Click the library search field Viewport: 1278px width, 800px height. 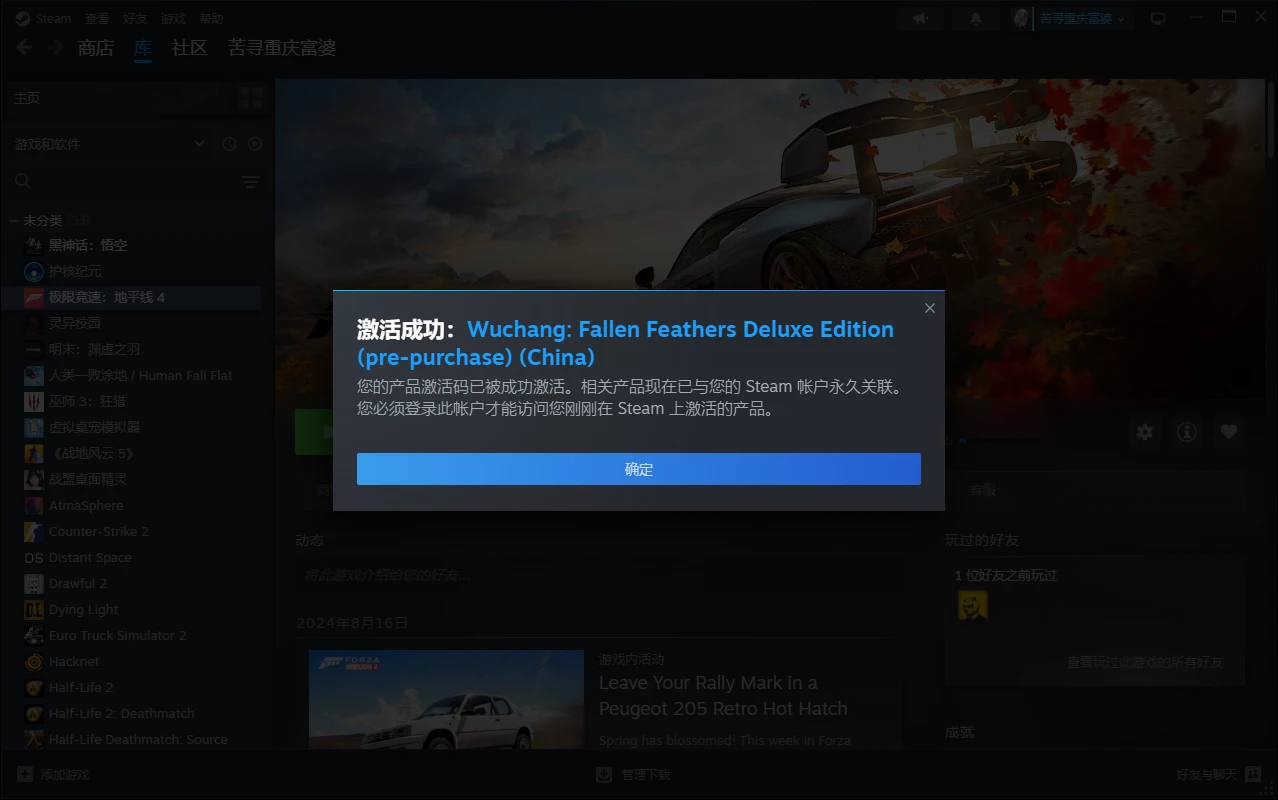tap(120, 182)
